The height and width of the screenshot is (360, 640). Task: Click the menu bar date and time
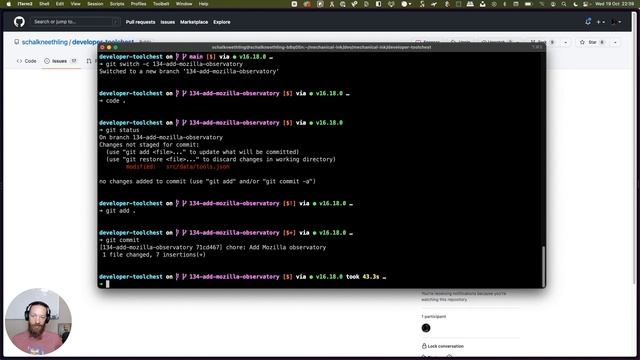click(x=614, y=4)
